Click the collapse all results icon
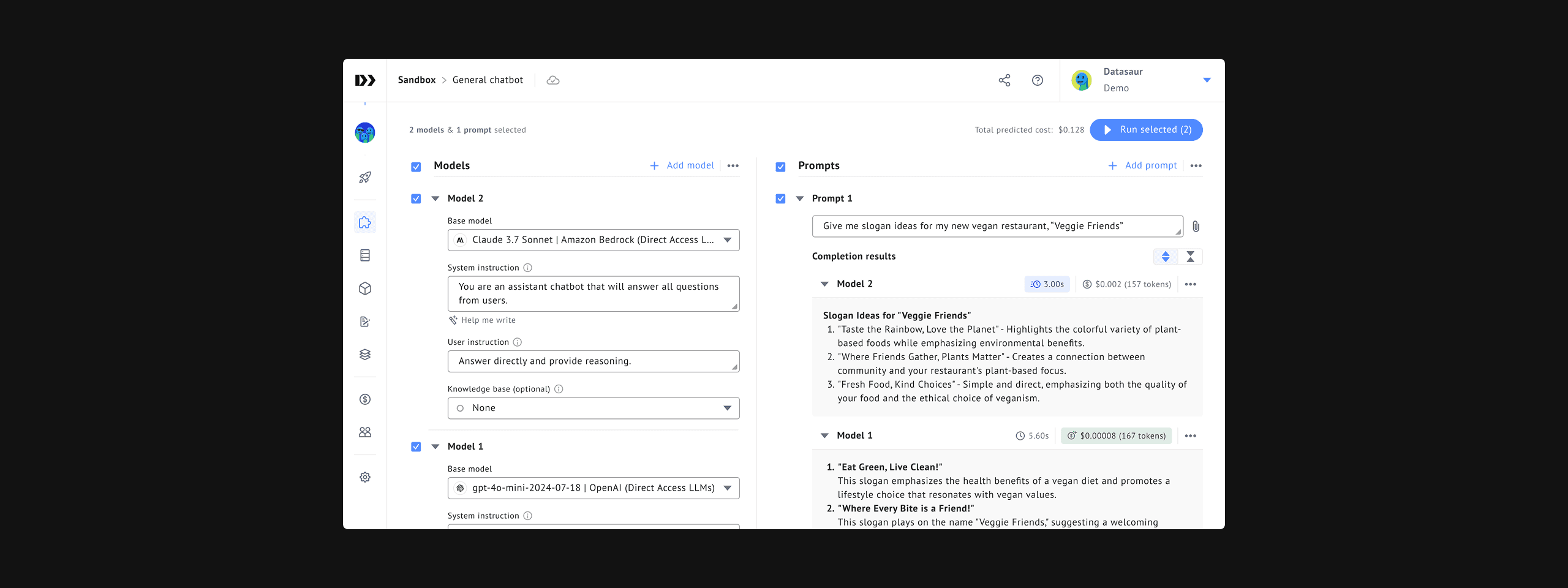This screenshot has width=1568, height=588. coord(1190,257)
